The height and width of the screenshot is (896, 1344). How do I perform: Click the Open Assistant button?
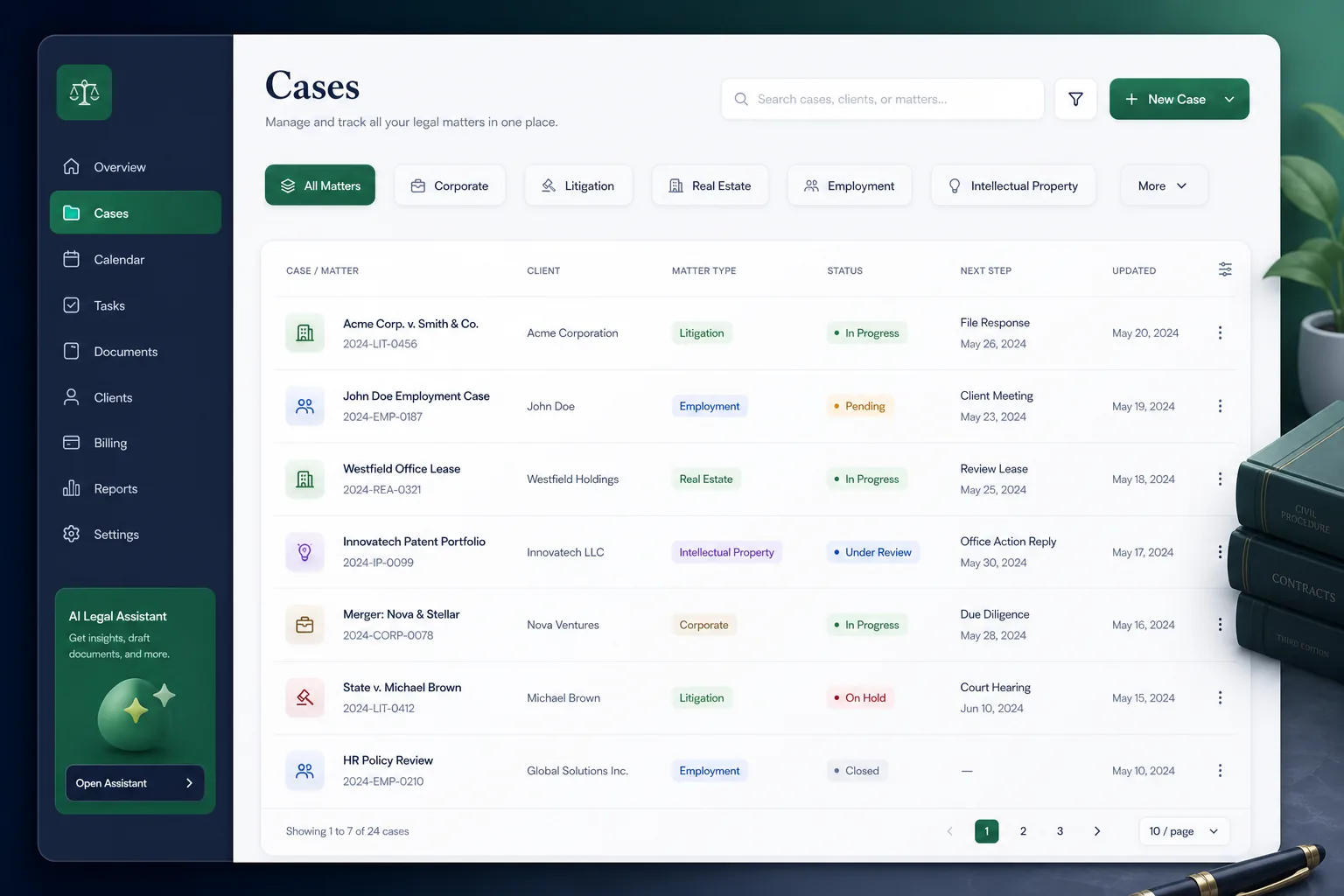(135, 783)
